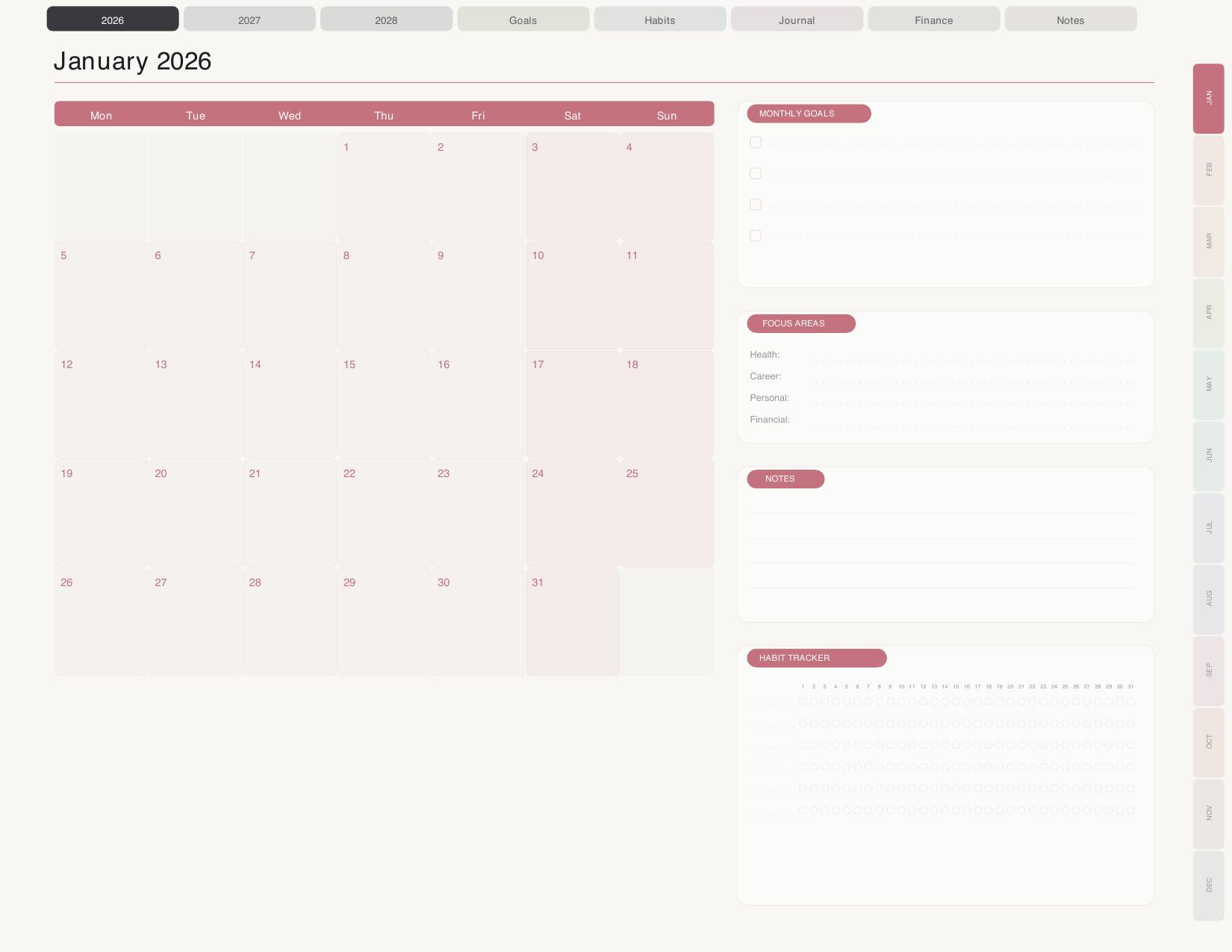1232x952 pixels.
Task: Click the Sat column header
Action: click(x=572, y=115)
